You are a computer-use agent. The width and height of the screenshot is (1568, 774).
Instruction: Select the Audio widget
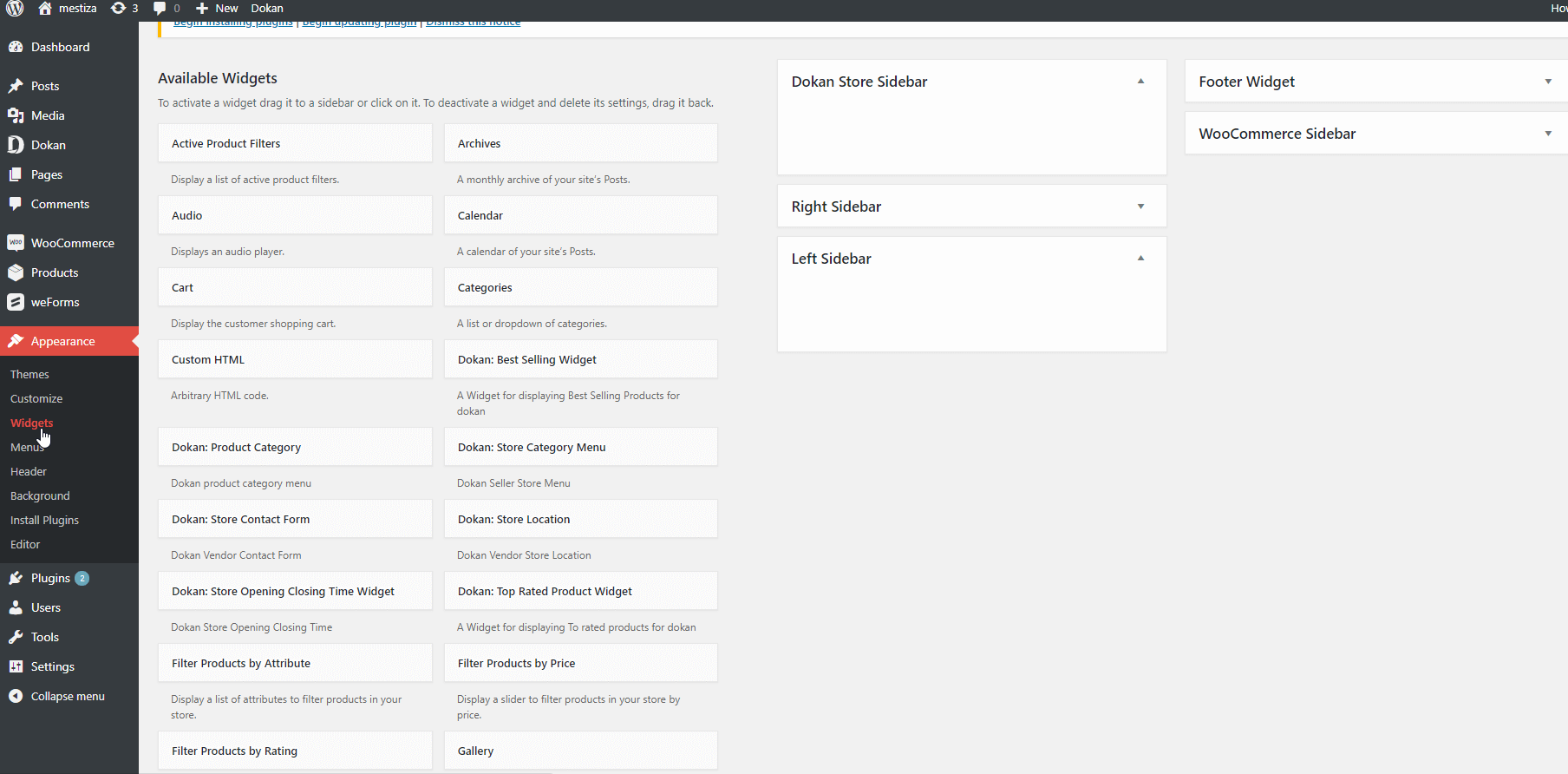[x=295, y=215]
